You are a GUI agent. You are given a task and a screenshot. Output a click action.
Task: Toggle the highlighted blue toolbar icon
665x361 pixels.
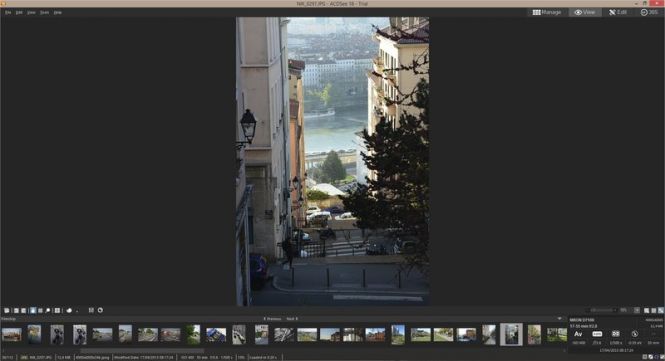[33, 311]
